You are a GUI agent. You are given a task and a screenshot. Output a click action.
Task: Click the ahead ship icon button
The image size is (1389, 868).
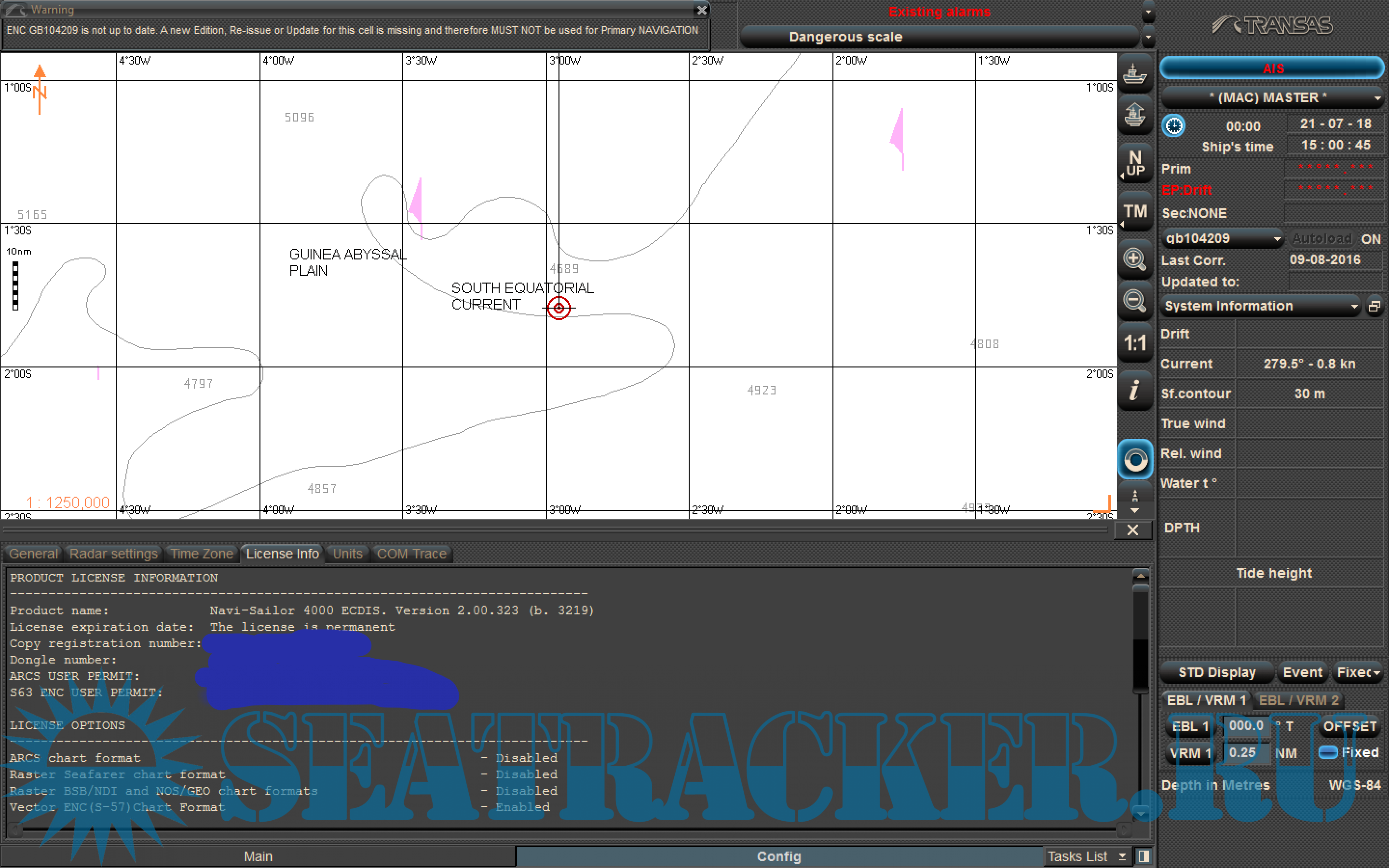click(x=1134, y=115)
